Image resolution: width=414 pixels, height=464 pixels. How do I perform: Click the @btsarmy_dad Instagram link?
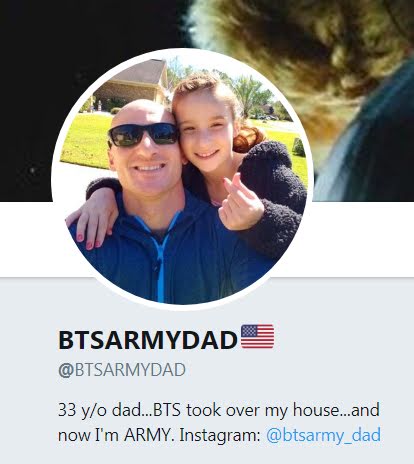(323, 435)
